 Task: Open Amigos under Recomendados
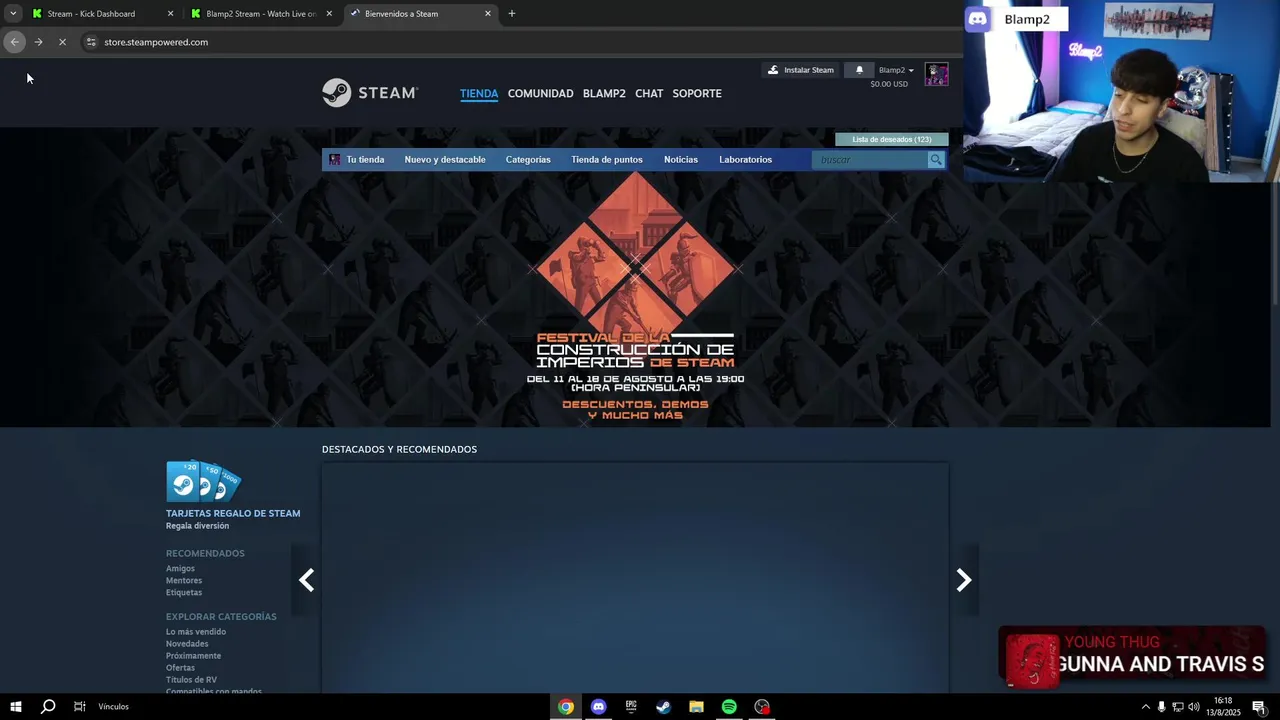click(x=180, y=568)
